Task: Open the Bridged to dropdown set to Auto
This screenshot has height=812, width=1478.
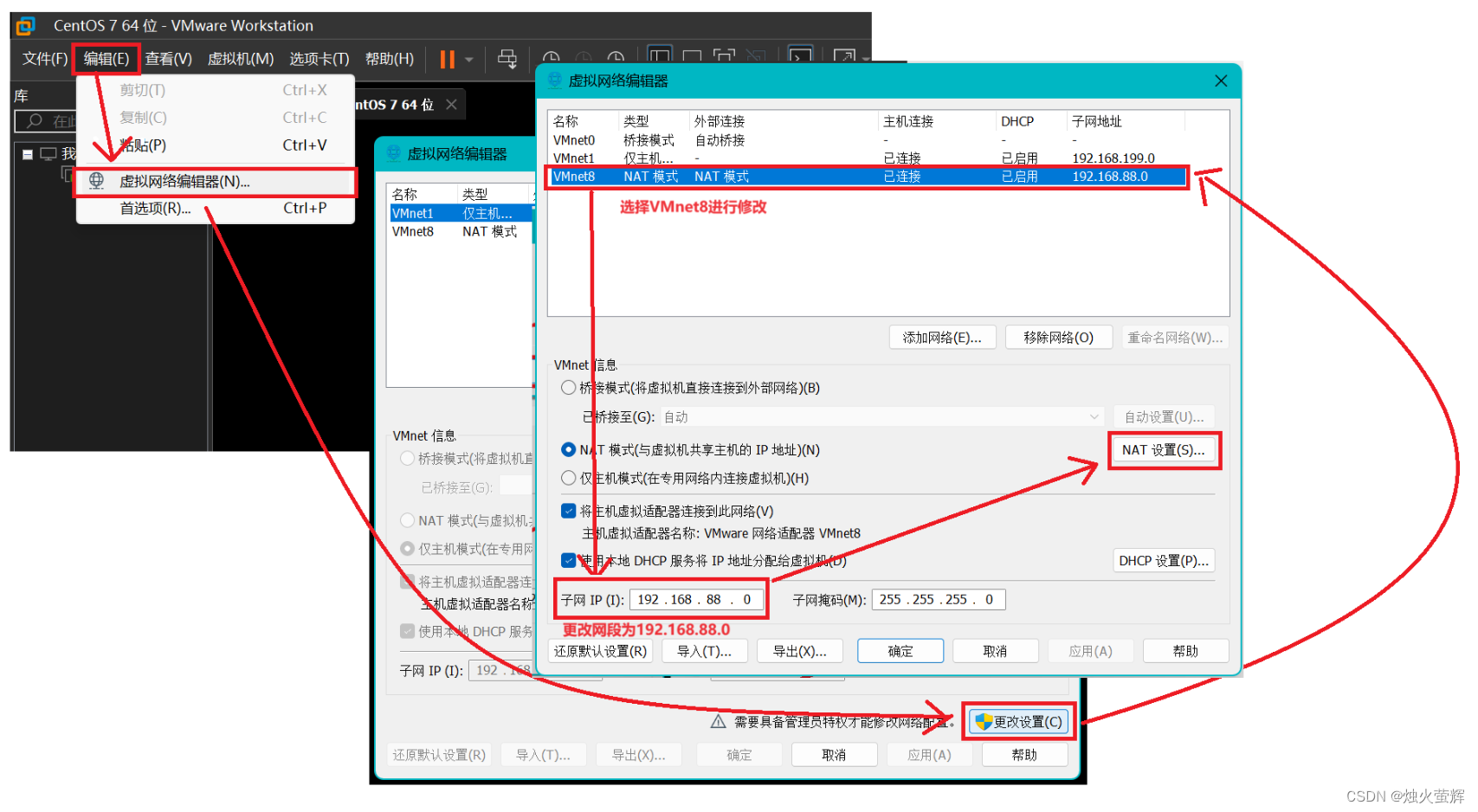Action: tap(881, 417)
